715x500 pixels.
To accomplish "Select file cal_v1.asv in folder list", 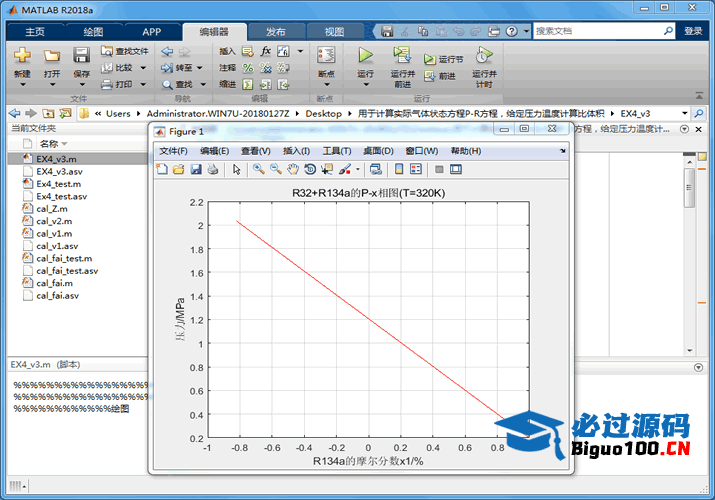I will pyautogui.click(x=57, y=246).
